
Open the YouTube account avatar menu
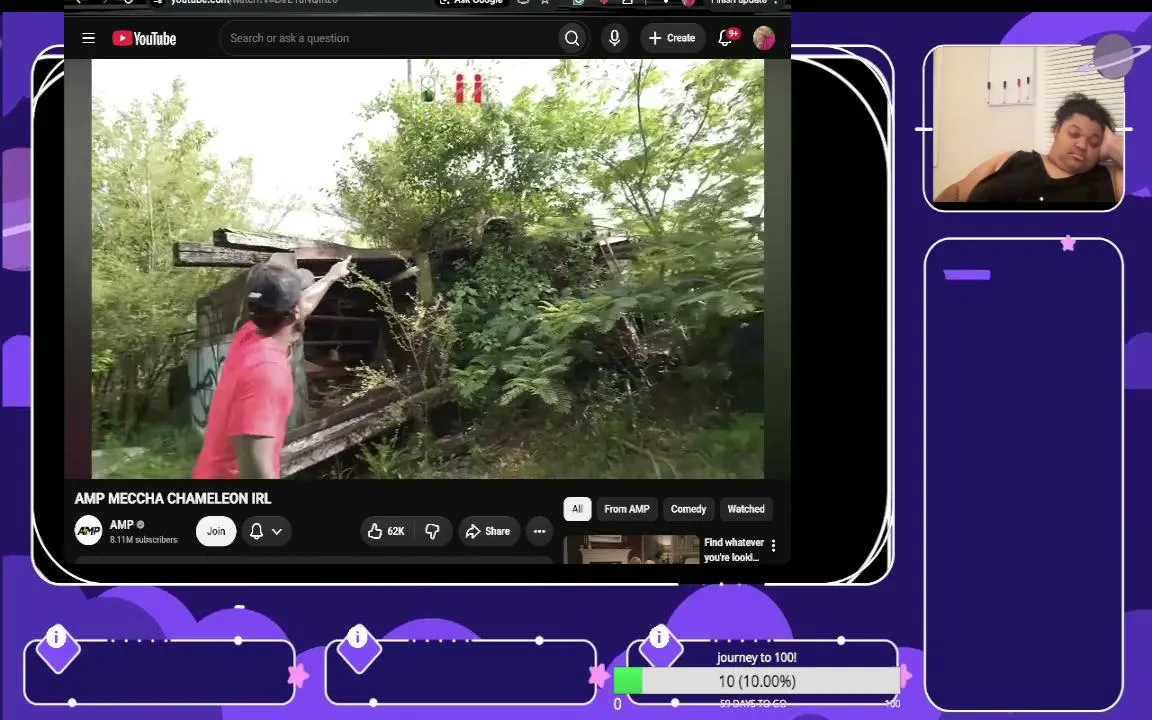point(764,38)
